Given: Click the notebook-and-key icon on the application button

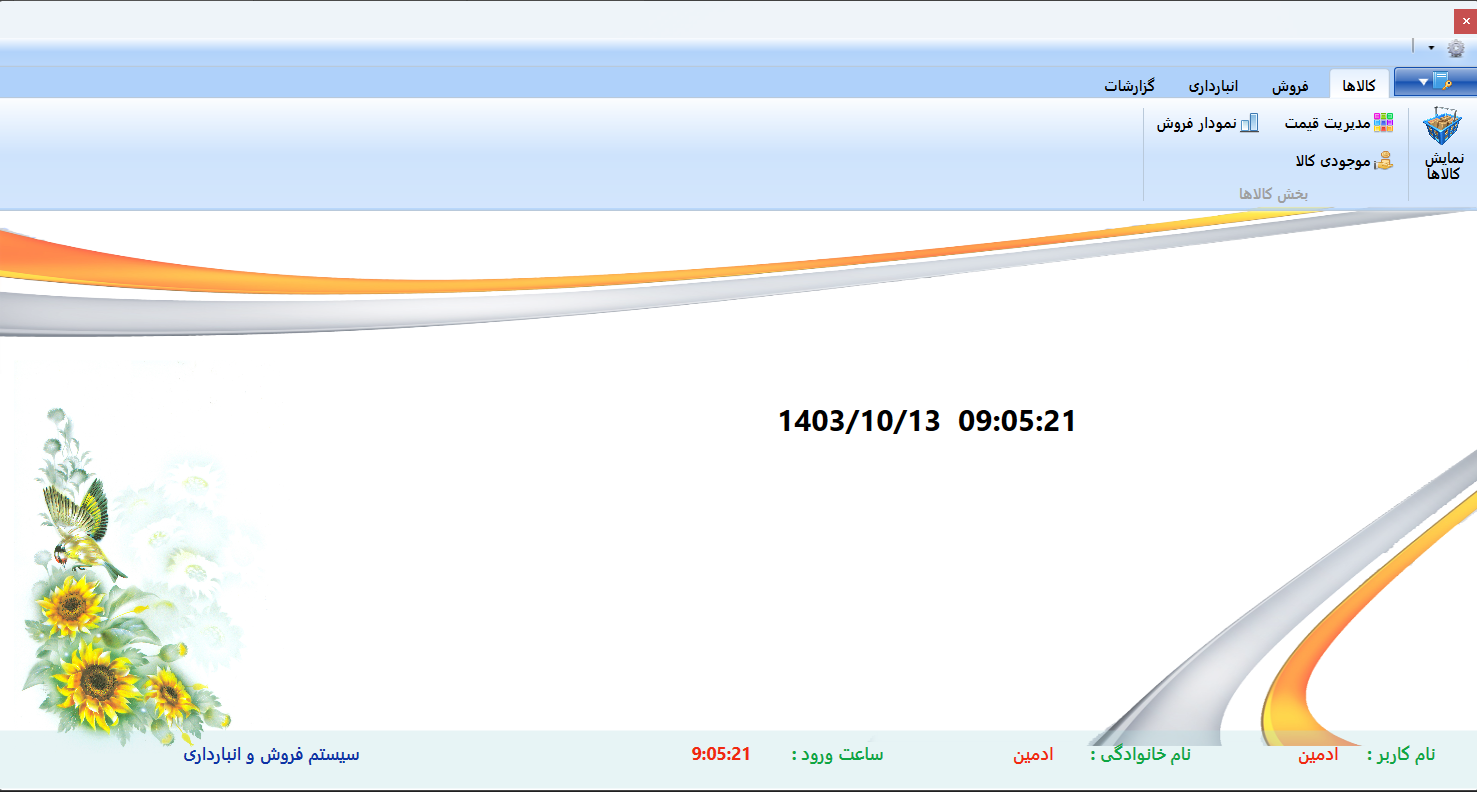Looking at the screenshot, I should click(1442, 82).
